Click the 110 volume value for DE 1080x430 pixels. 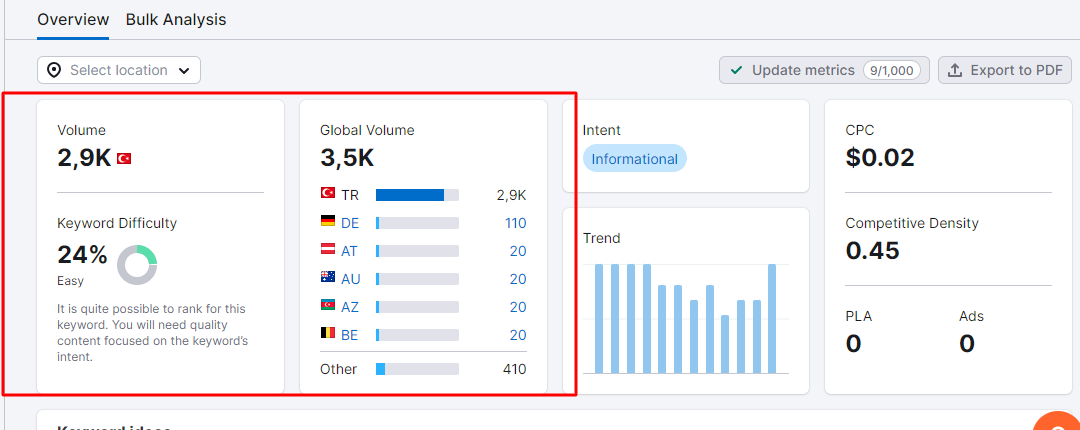pyautogui.click(x=515, y=223)
